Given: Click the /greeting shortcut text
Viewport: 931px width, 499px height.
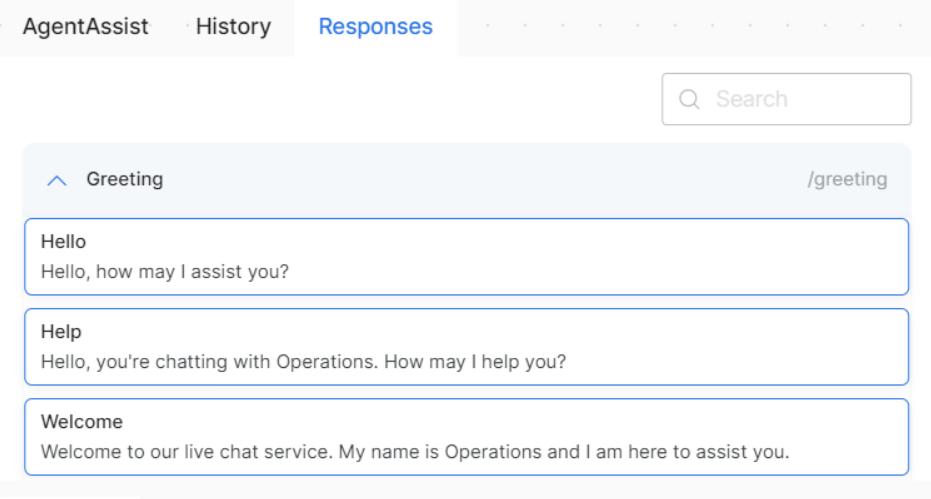Looking at the screenshot, I should point(847,180).
